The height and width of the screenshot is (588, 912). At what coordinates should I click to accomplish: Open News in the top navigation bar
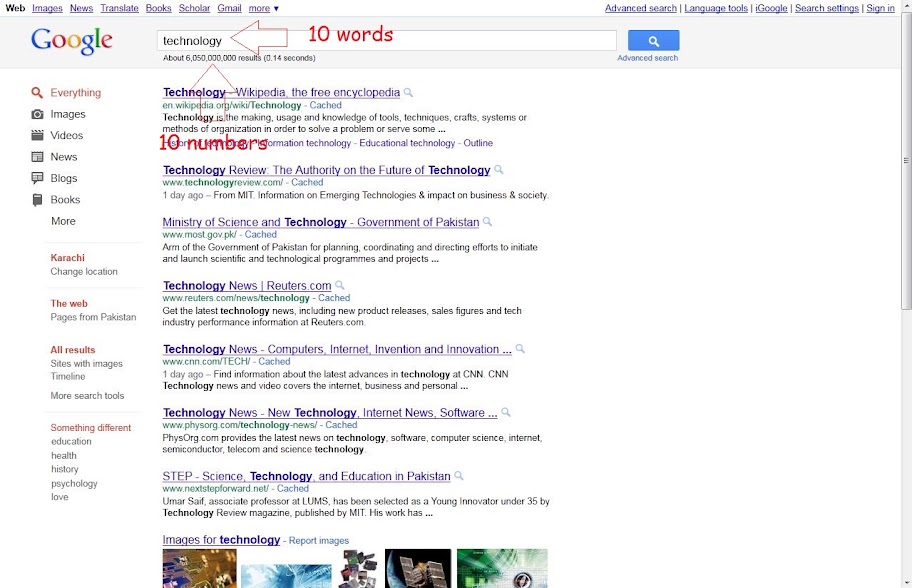coord(81,8)
